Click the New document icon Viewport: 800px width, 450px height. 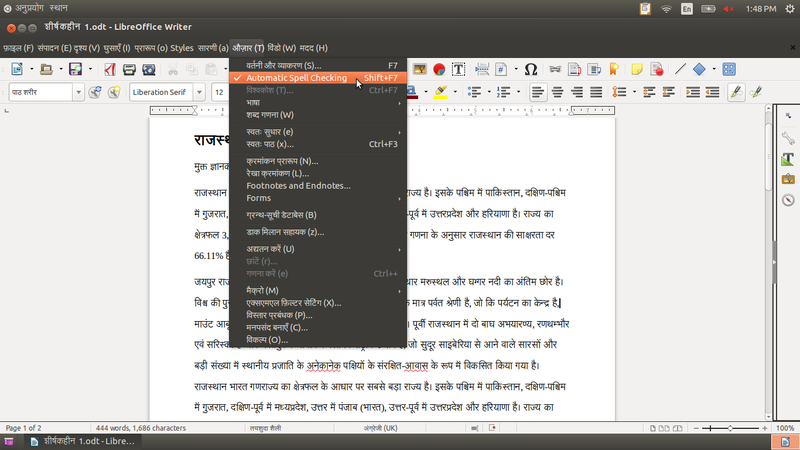[x=17, y=69]
